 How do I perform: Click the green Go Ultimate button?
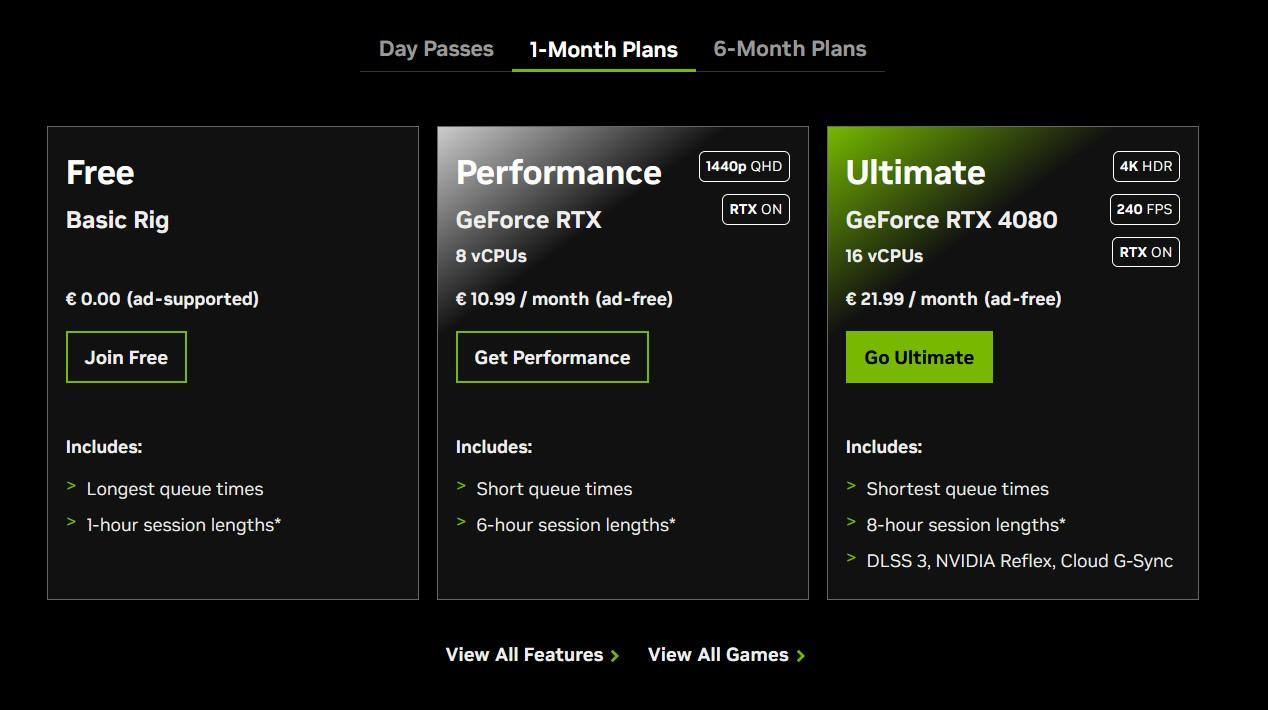click(919, 357)
